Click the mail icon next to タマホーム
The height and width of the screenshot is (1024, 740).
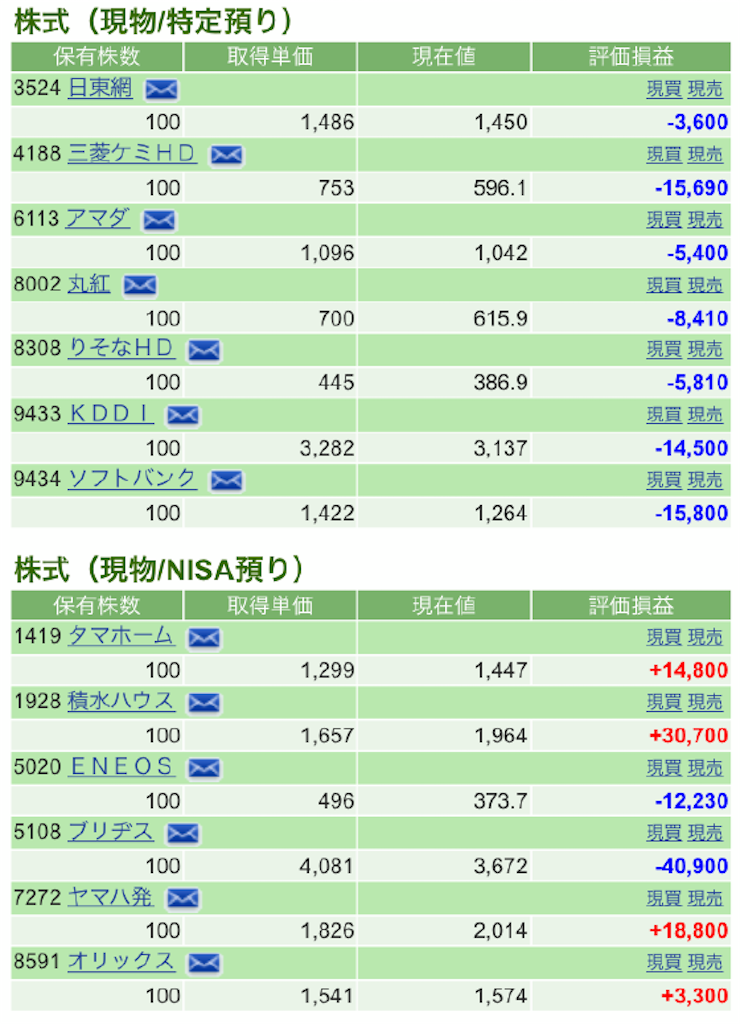pos(204,637)
